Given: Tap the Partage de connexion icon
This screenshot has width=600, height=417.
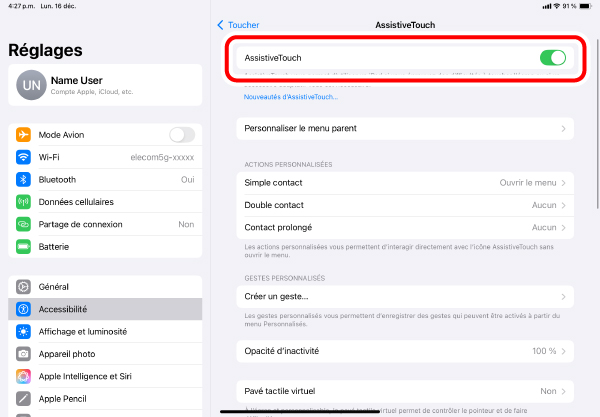Looking at the screenshot, I should pyautogui.click(x=23, y=224).
